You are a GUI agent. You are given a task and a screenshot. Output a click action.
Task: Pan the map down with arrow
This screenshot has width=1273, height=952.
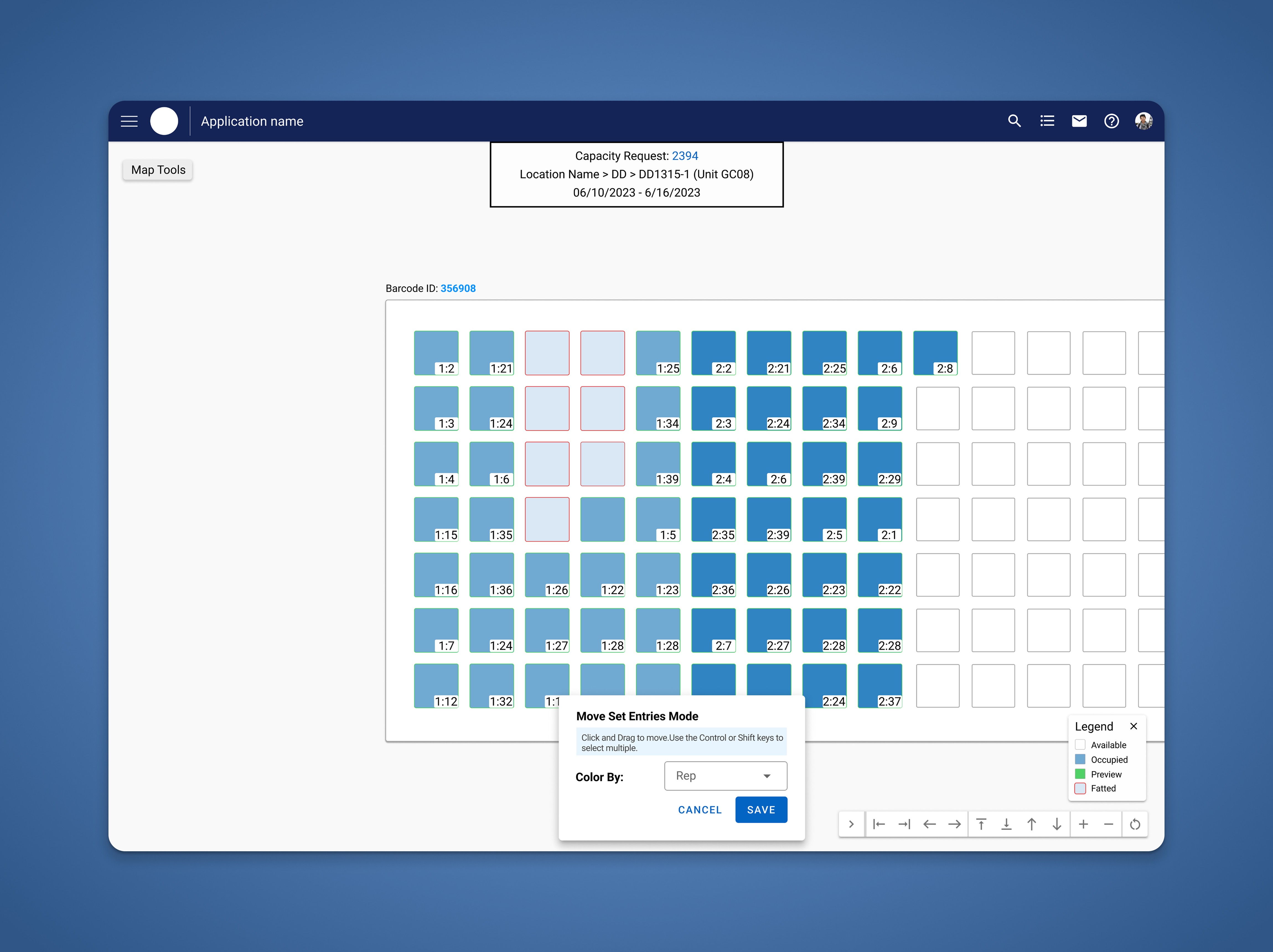[1057, 824]
